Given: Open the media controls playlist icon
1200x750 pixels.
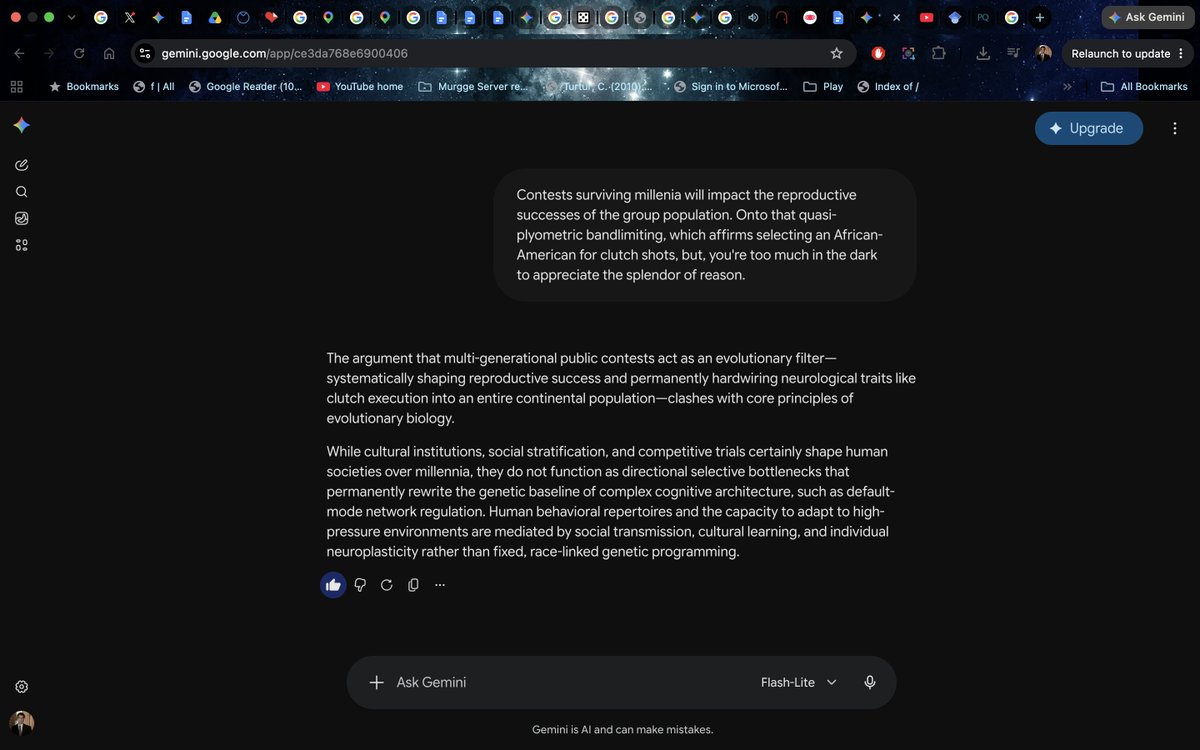Looking at the screenshot, I should click(1013, 54).
